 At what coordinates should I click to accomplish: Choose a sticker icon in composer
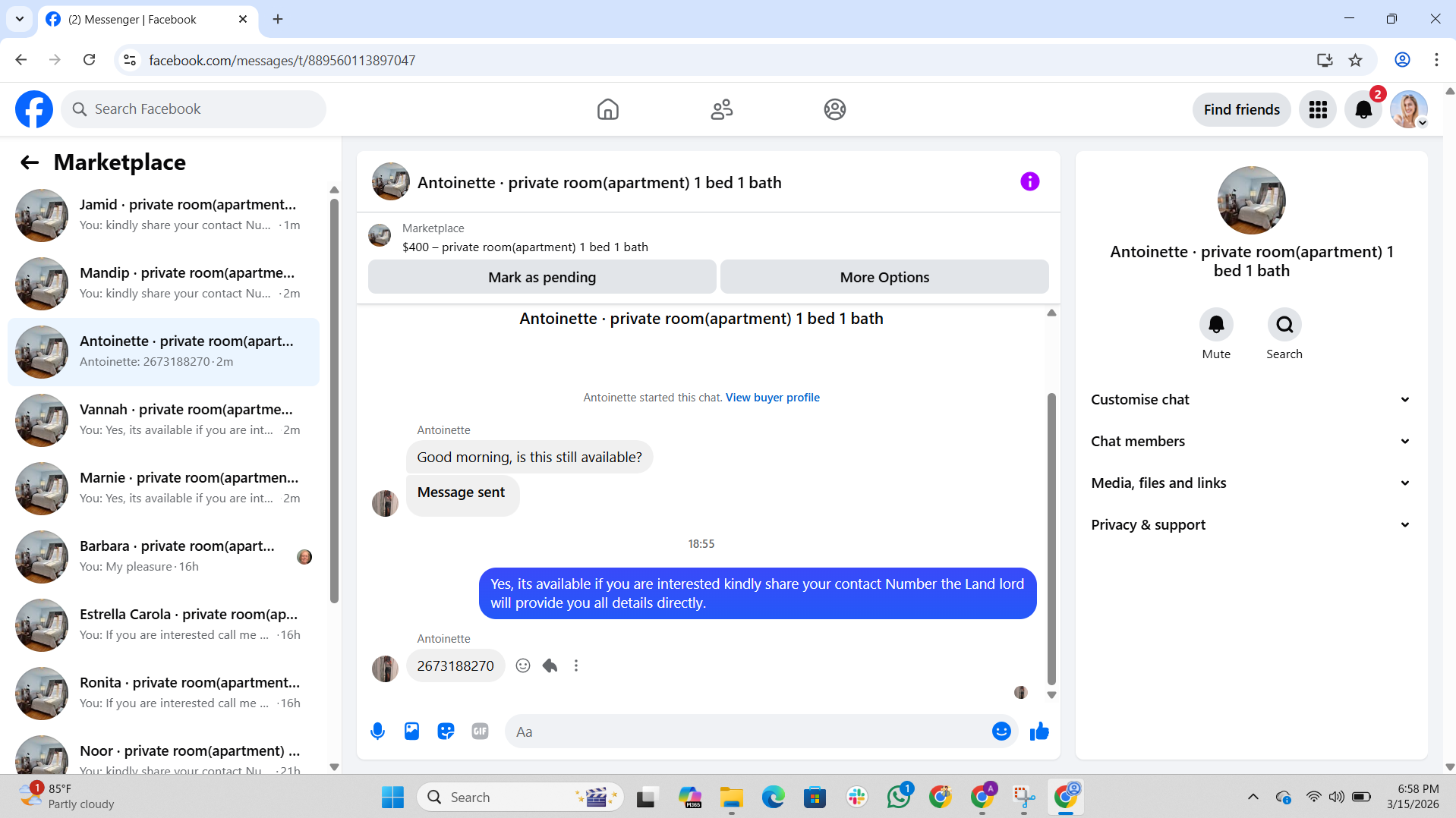pos(446,731)
